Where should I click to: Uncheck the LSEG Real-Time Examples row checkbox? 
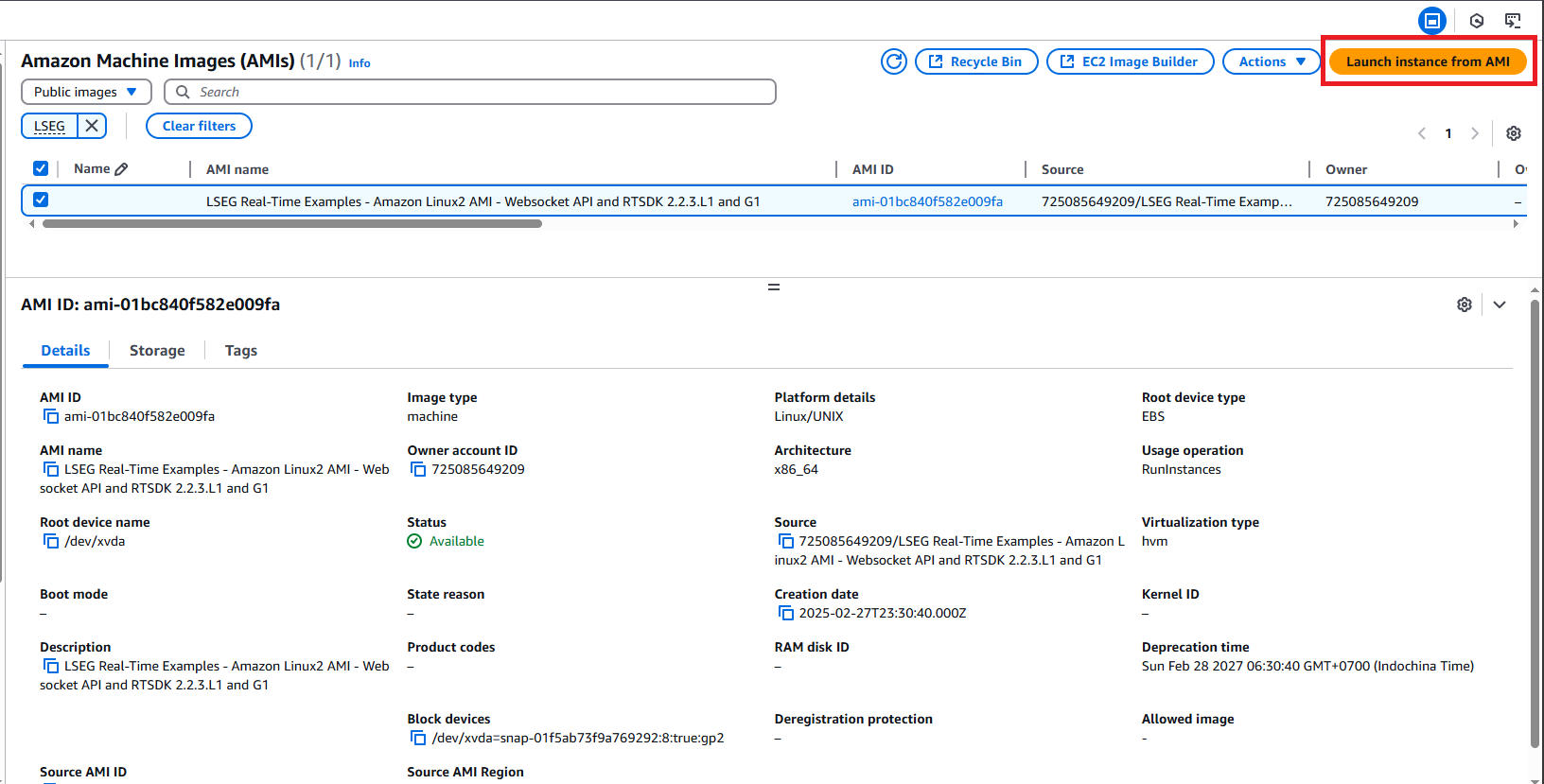[x=41, y=200]
